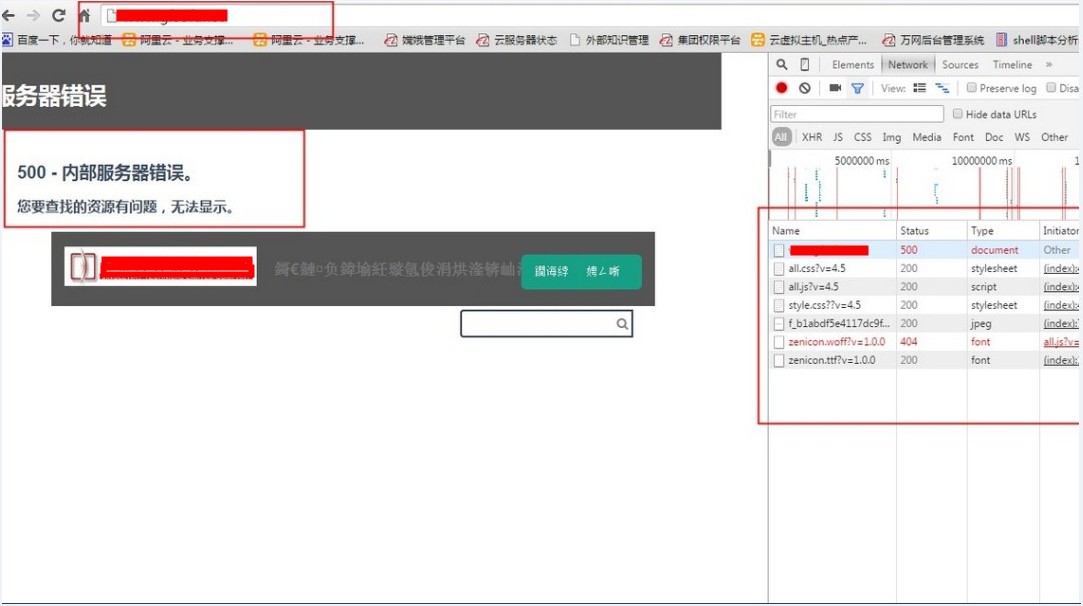Reload the page with browser refresh button
The height and width of the screenshot is (606, 1083).
tap(59, 16)
